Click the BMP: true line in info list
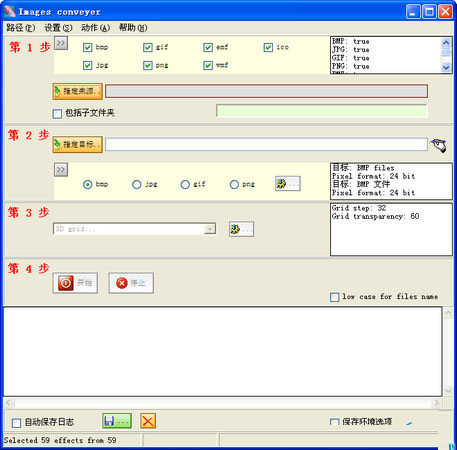457x450 pixels. coord(351,41)
